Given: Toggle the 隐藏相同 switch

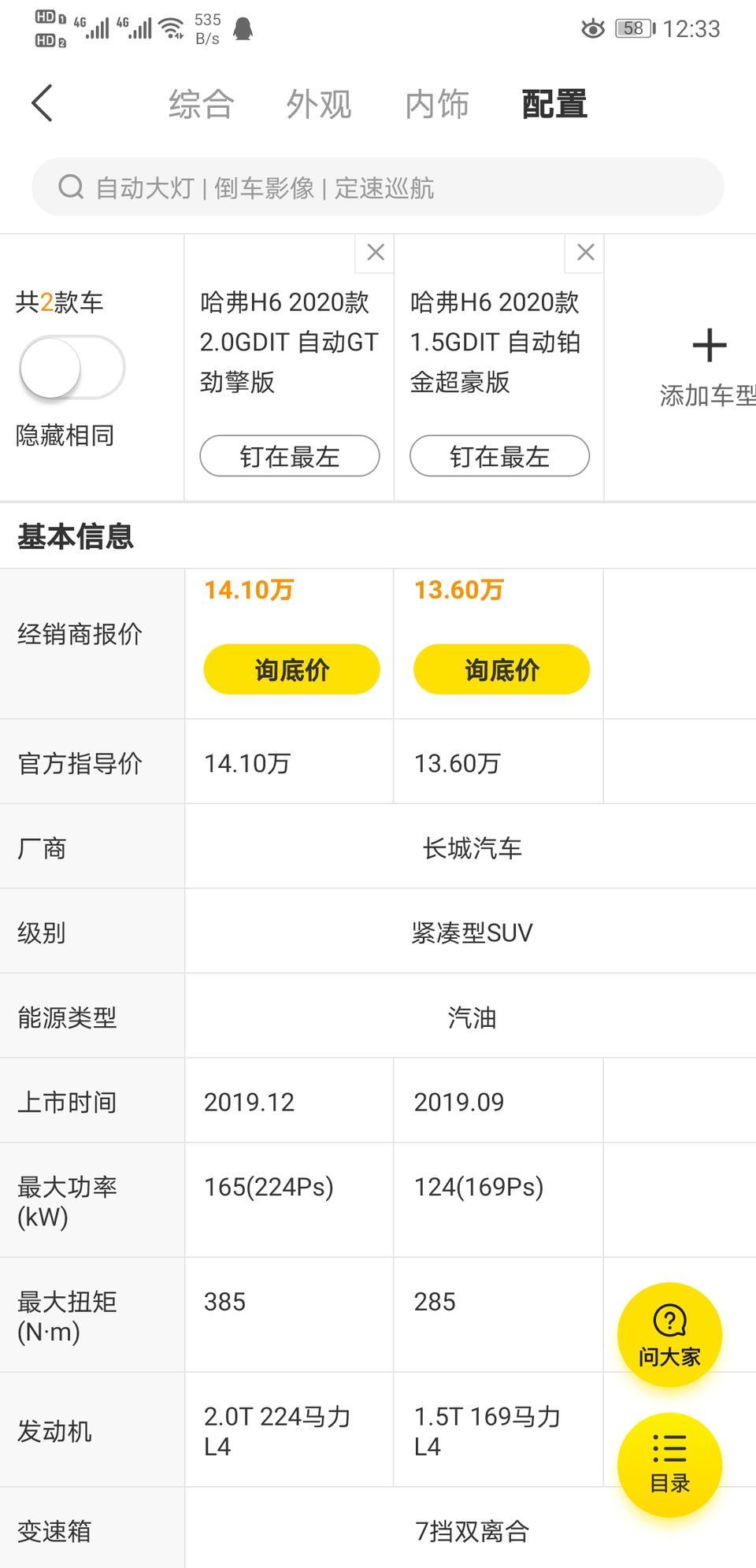Looking at the screenshot, I should pos(72,368).
